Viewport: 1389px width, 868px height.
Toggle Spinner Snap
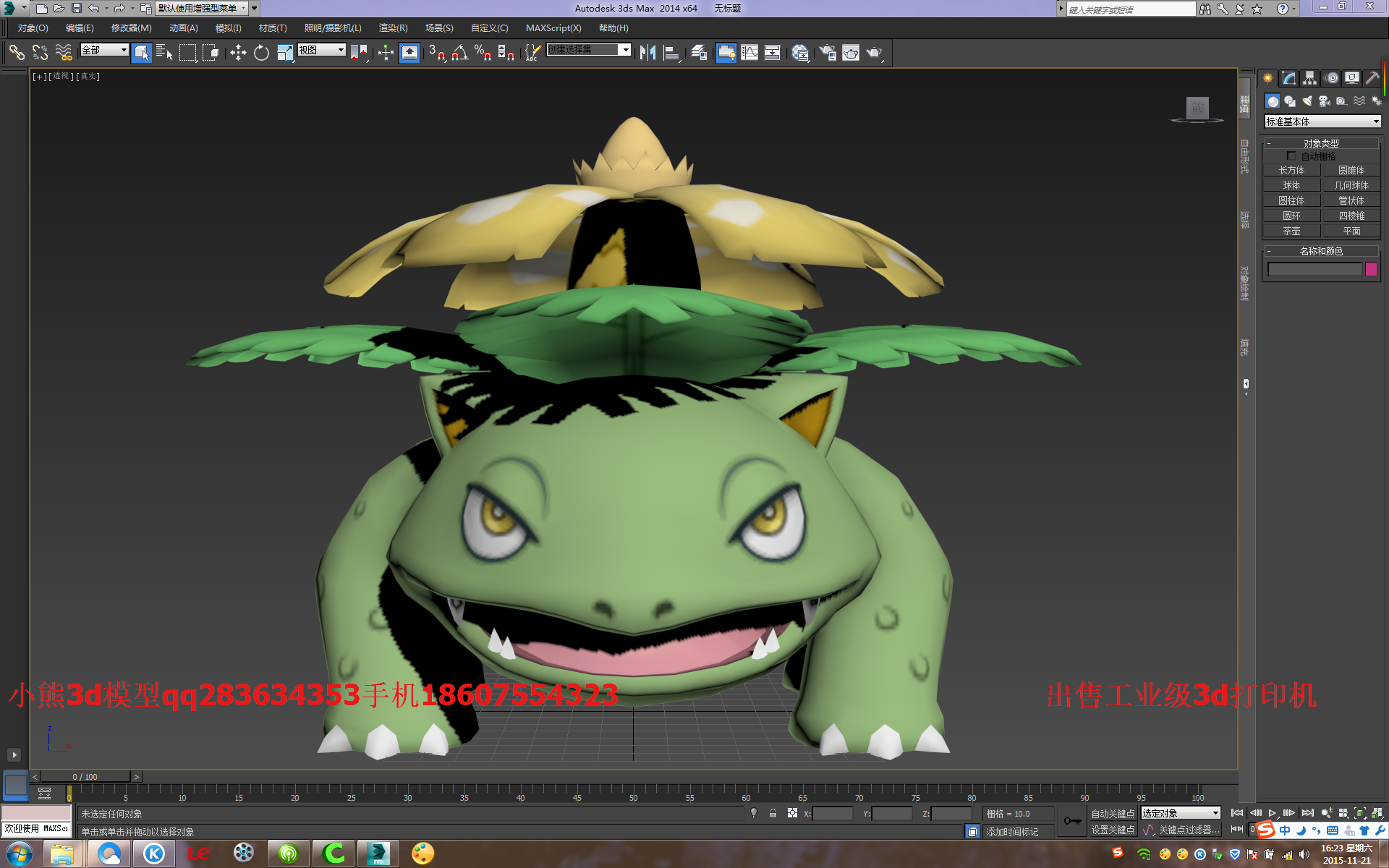click(x=506, y=52)
